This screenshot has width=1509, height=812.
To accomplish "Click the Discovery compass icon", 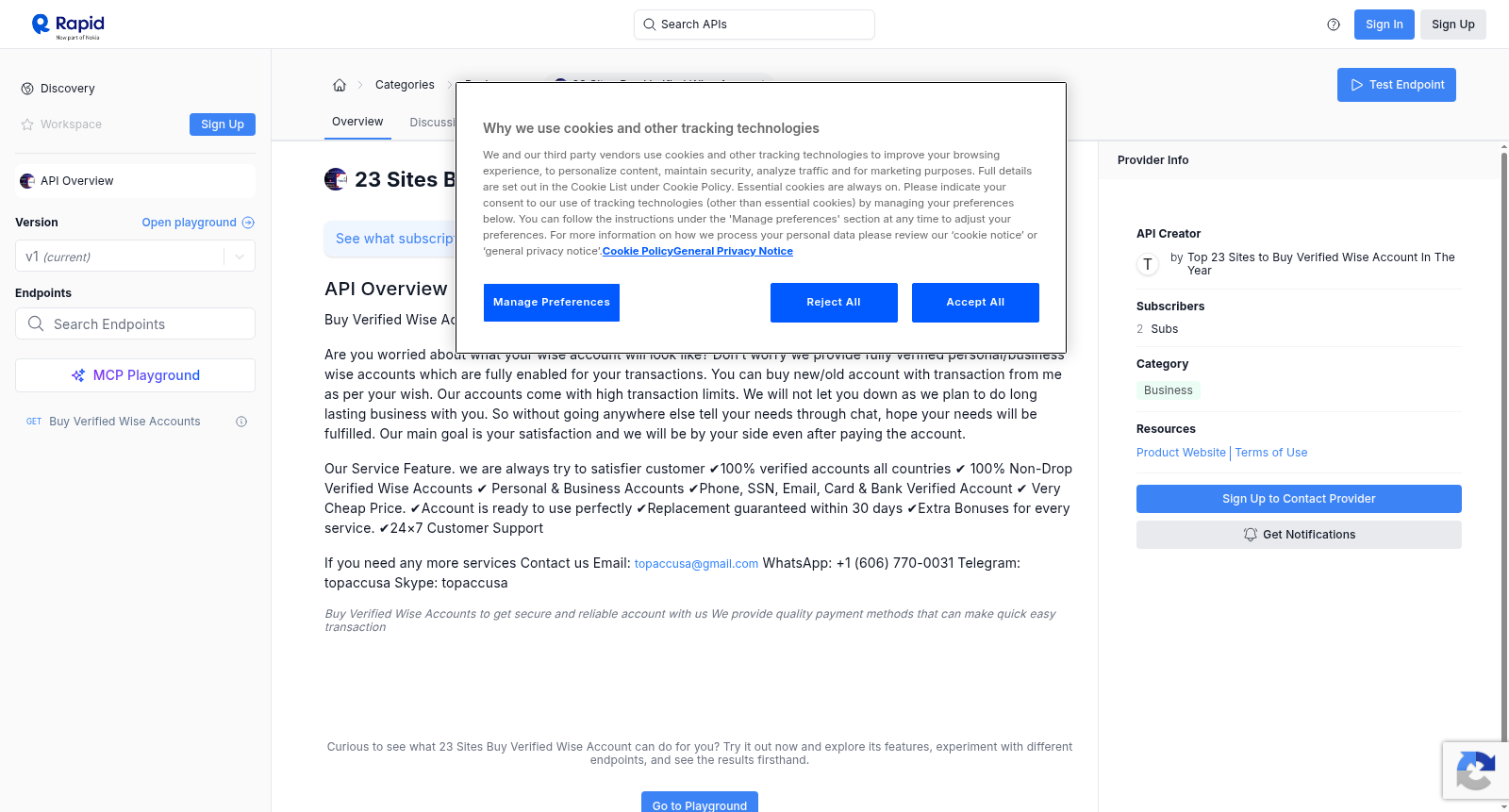I will tap(27, 89).
